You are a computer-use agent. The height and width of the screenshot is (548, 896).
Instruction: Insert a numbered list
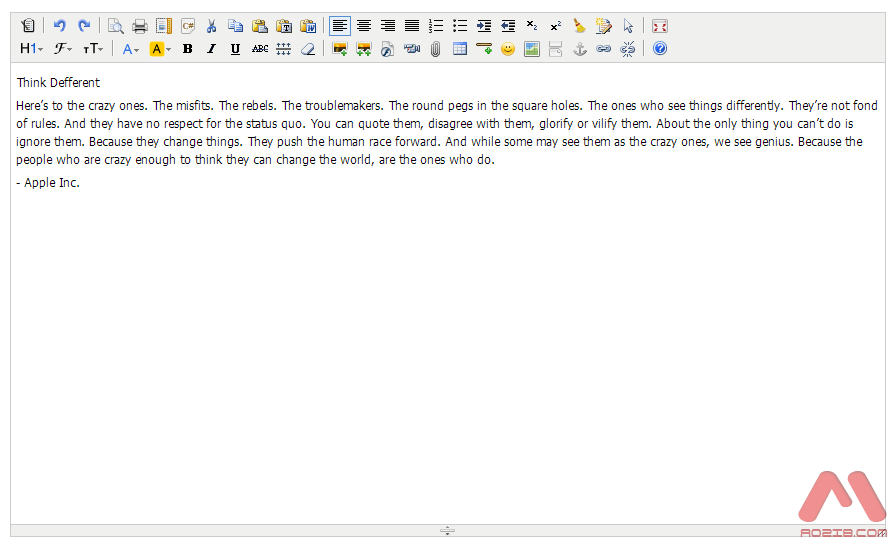436,26
